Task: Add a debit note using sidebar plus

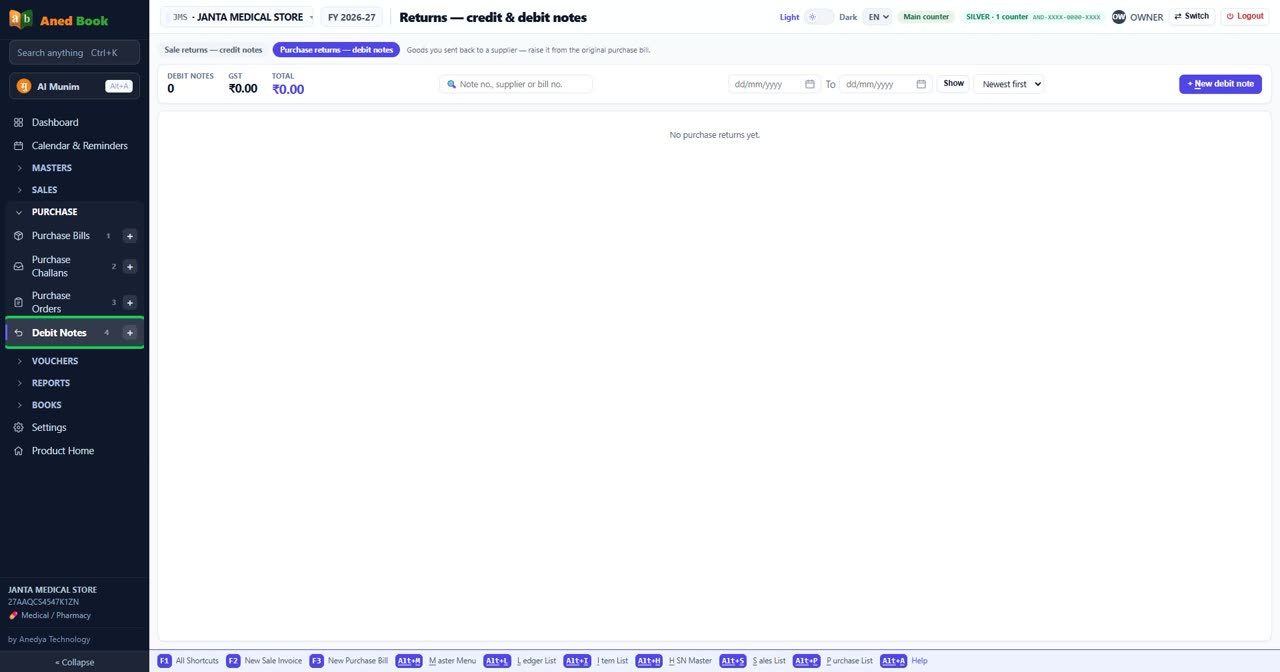Action: tap(129, 333)
